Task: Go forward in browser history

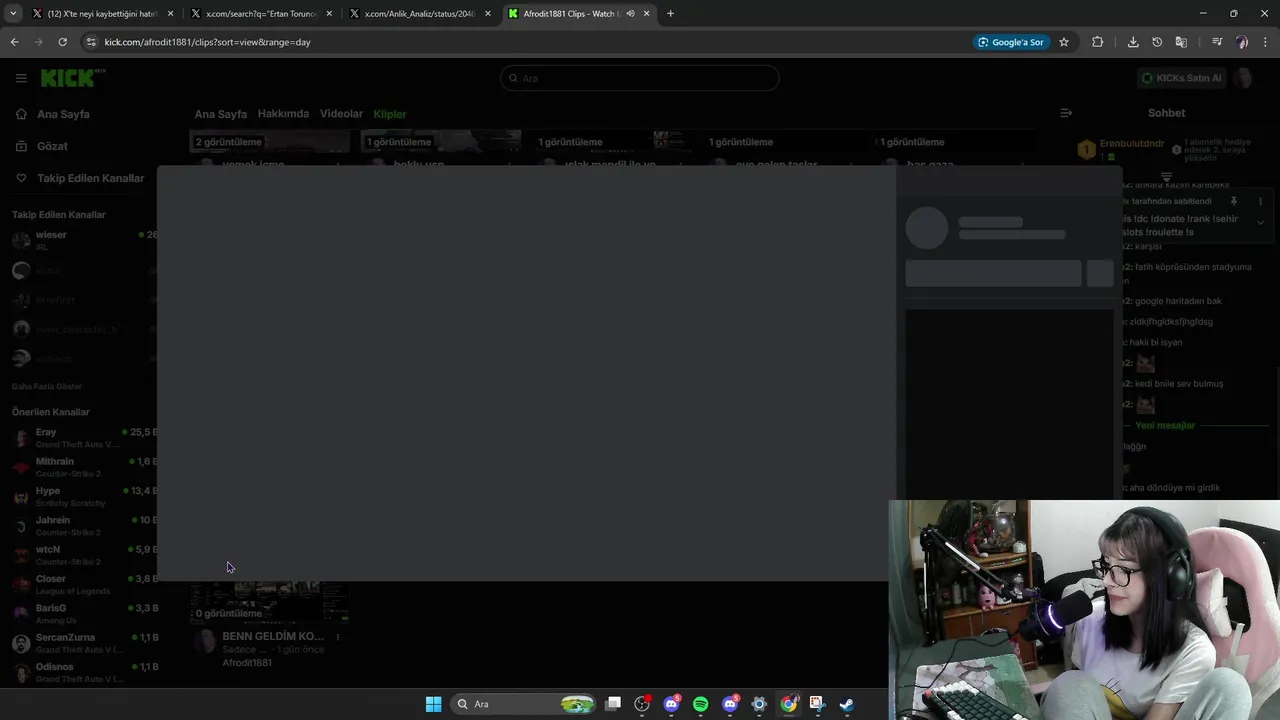Action: (x=38, y=42)
